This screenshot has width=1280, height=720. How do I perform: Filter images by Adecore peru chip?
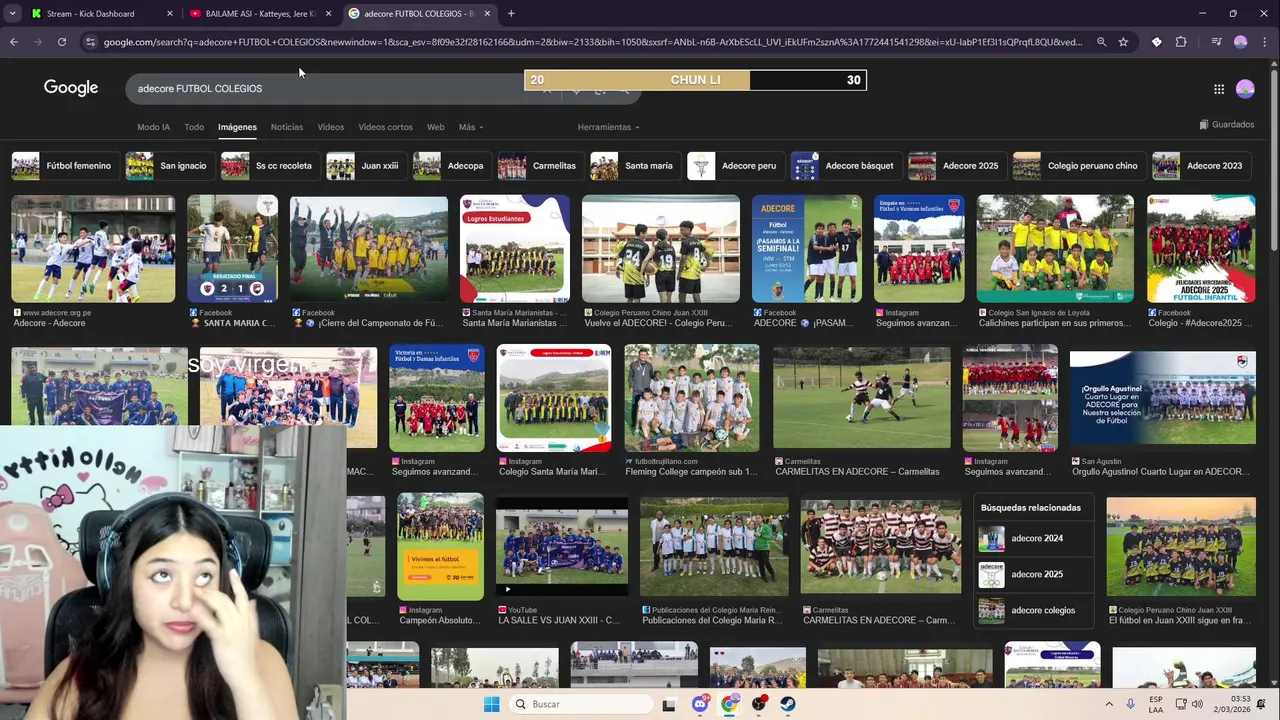click(x=734, y=166)
